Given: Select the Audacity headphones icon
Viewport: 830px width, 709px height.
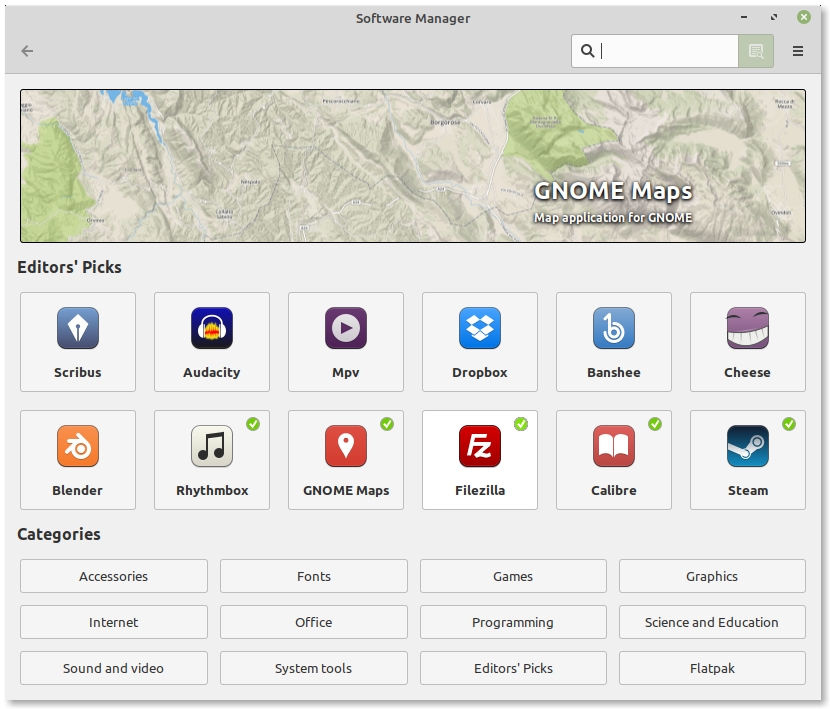Looking at the screenshot, I should 212,328.
